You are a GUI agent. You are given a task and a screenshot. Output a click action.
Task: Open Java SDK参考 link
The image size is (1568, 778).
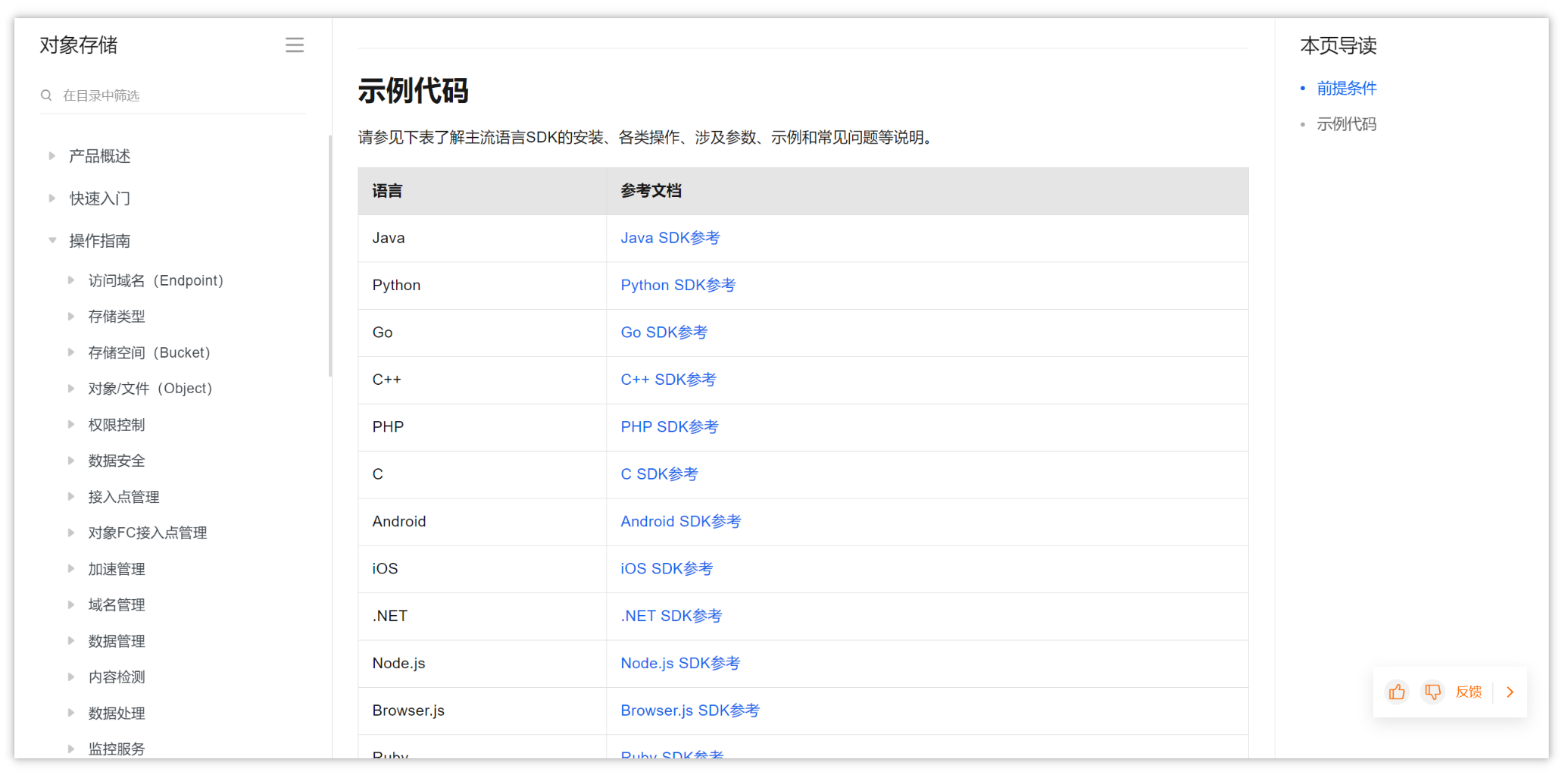[x=670, y=238]
